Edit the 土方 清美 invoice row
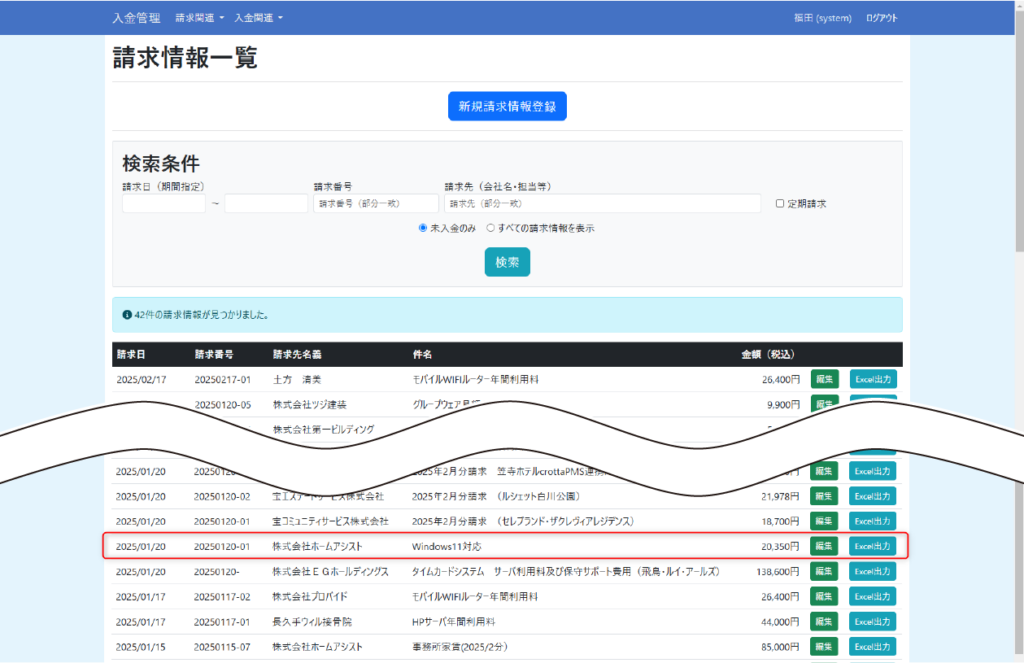The height and width of the screenshot is (663, 1024). [824, 379]
